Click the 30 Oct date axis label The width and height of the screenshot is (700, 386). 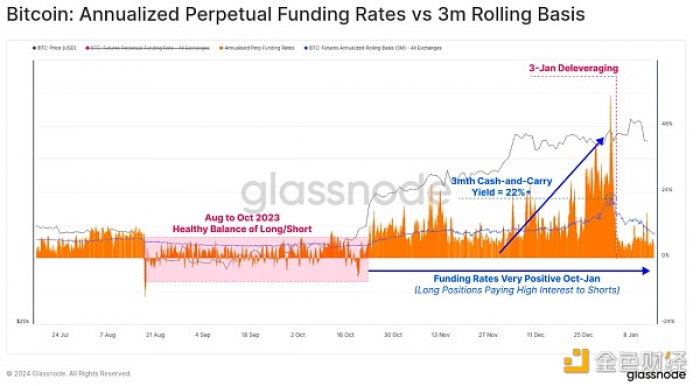pos(393,335)
